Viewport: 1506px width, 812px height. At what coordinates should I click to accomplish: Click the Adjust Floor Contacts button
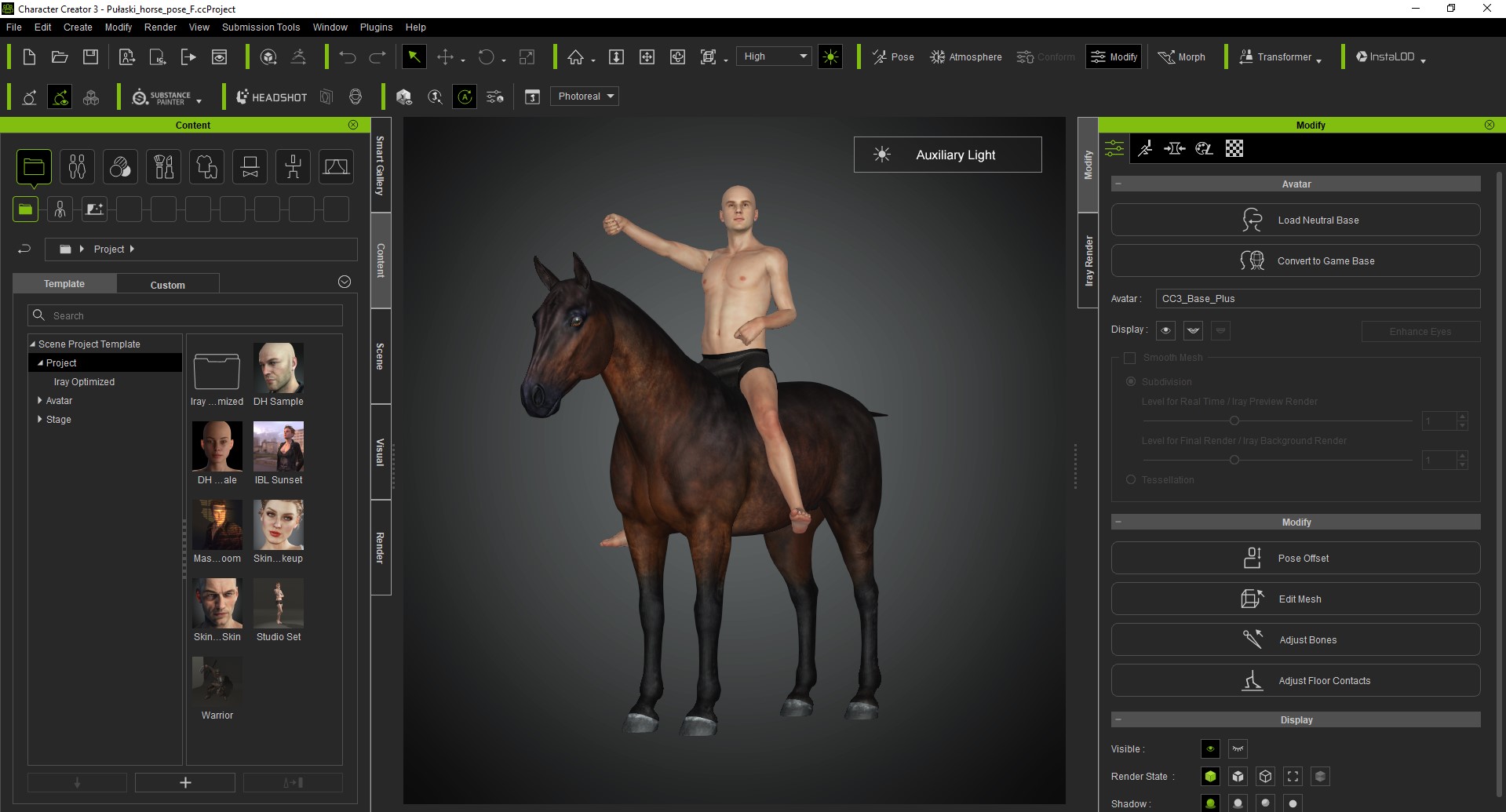click(x=1296, y=680)
